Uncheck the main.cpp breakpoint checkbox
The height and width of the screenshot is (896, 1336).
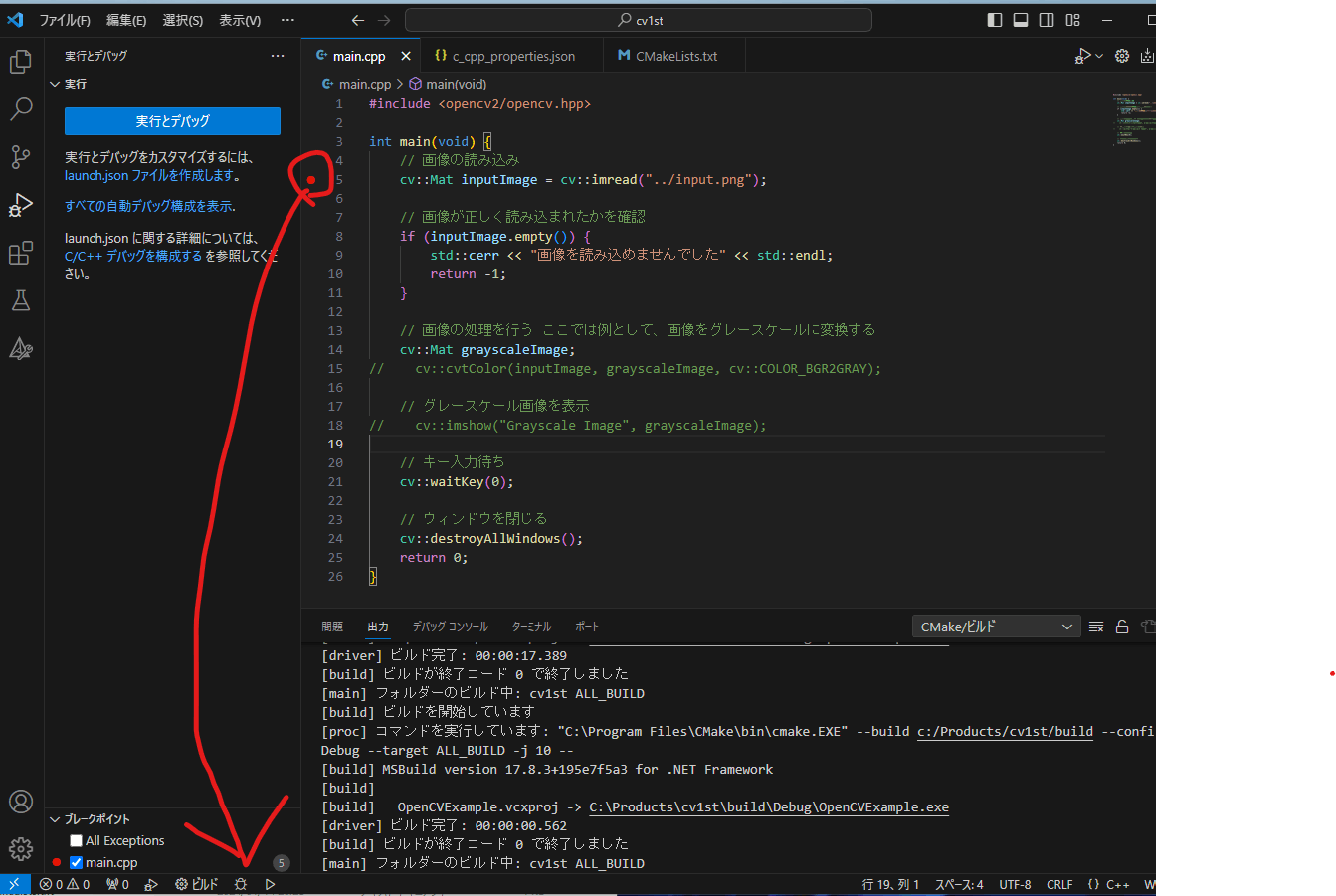[76, 863]
